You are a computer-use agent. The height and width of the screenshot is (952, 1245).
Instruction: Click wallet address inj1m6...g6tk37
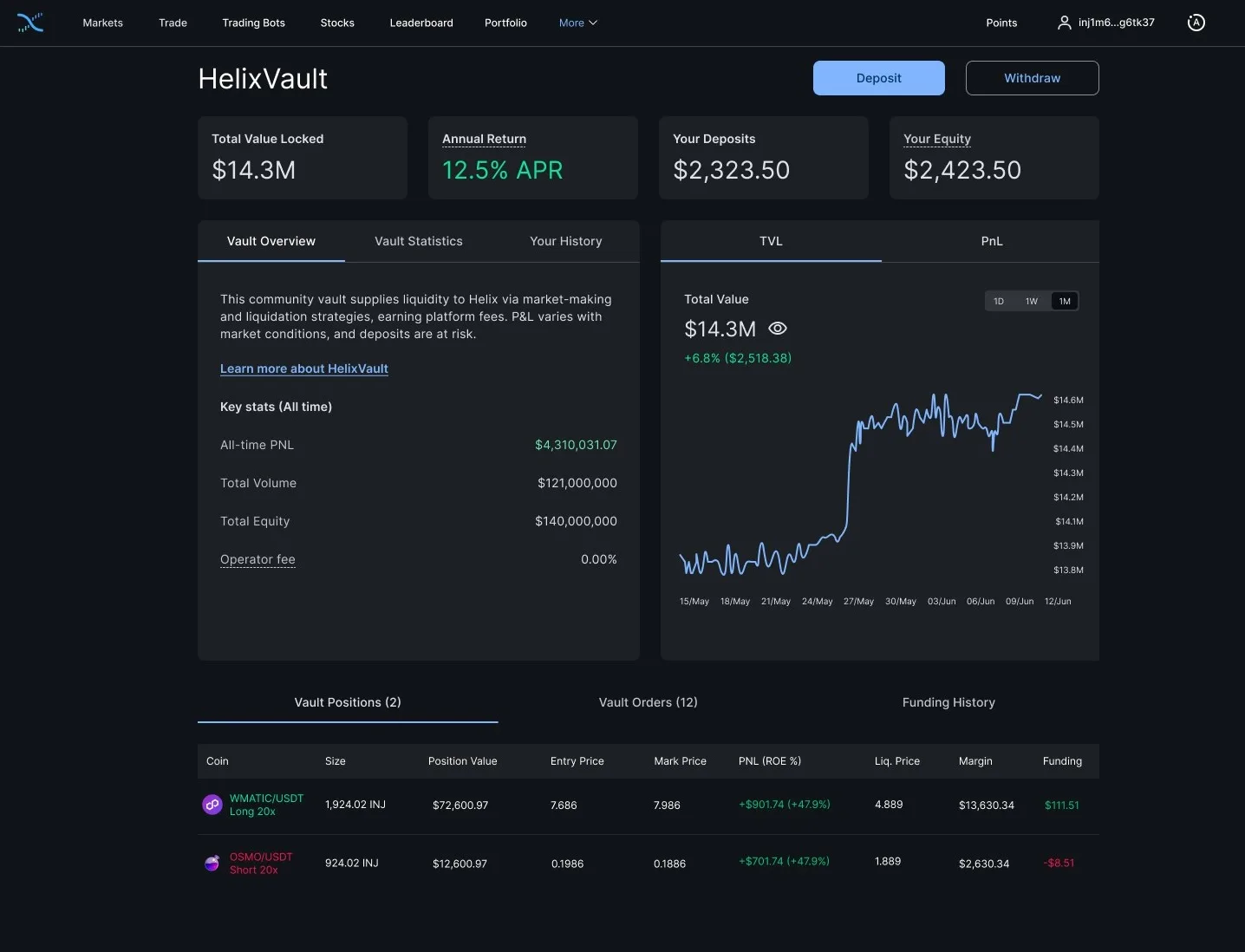coord(1117,23)
